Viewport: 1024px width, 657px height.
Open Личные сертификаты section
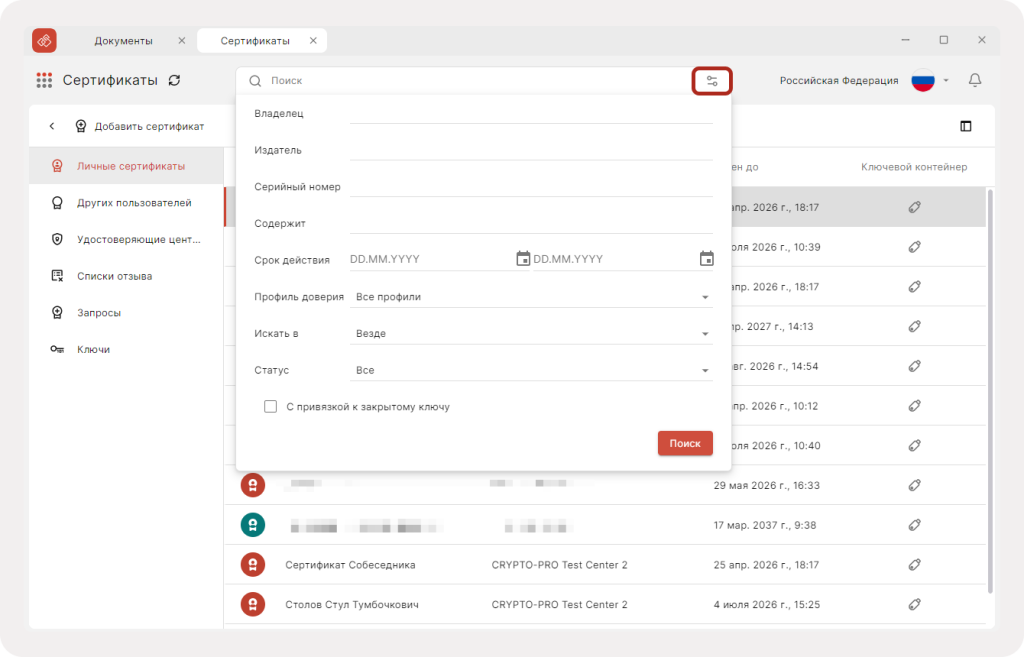[x=127, y=166]
